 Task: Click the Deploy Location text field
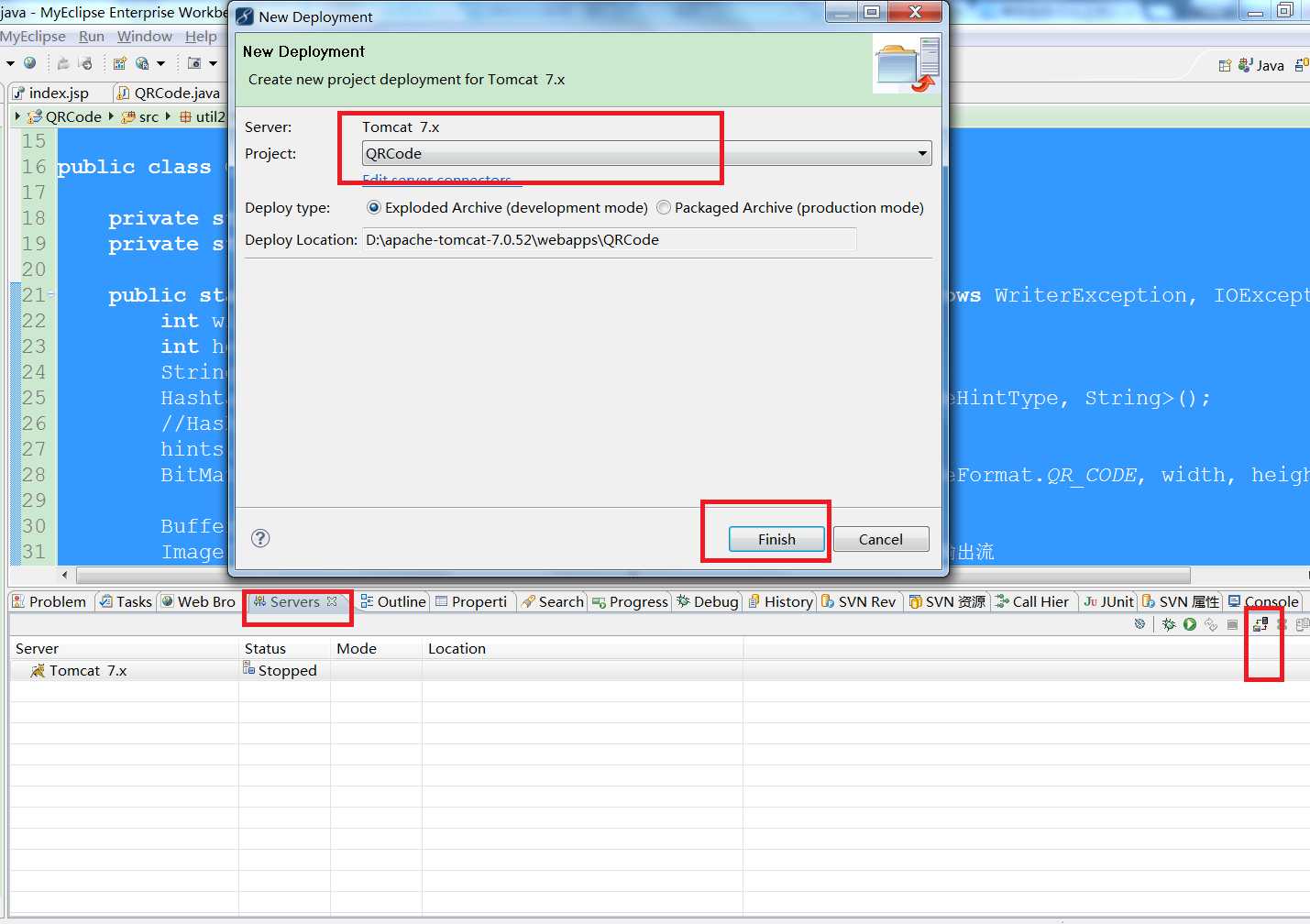pos(610,239)
